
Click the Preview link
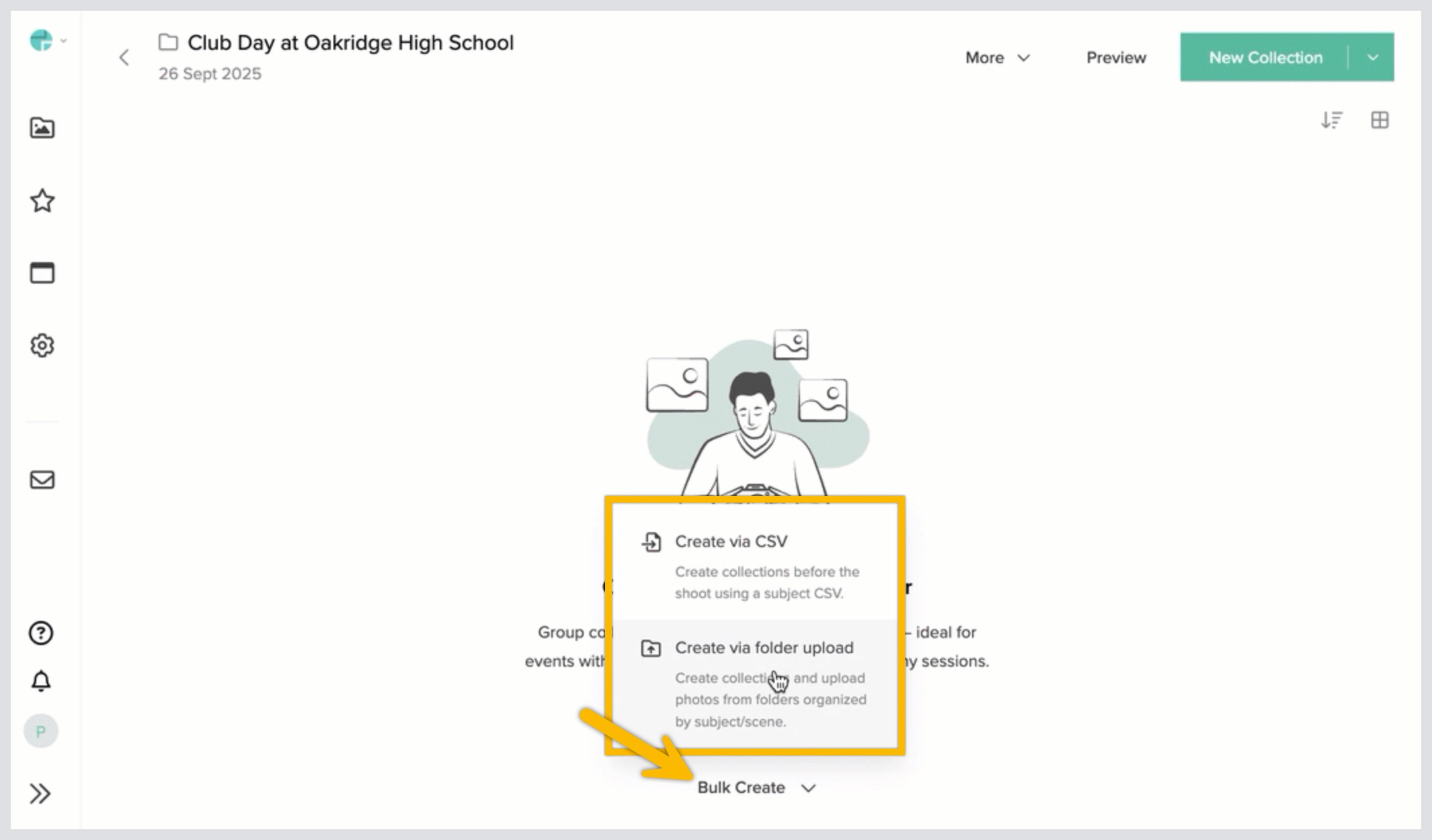click(x=1116, y=58)
